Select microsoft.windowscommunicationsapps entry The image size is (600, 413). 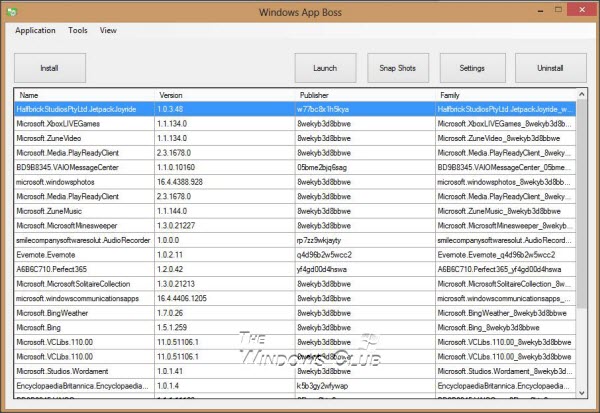pos(295,298)
